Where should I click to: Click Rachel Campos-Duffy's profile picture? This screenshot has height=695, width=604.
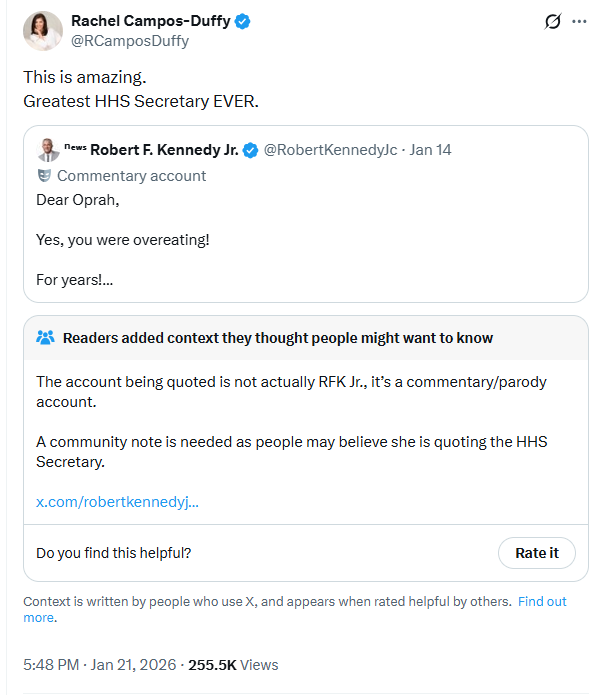[43, 31]
